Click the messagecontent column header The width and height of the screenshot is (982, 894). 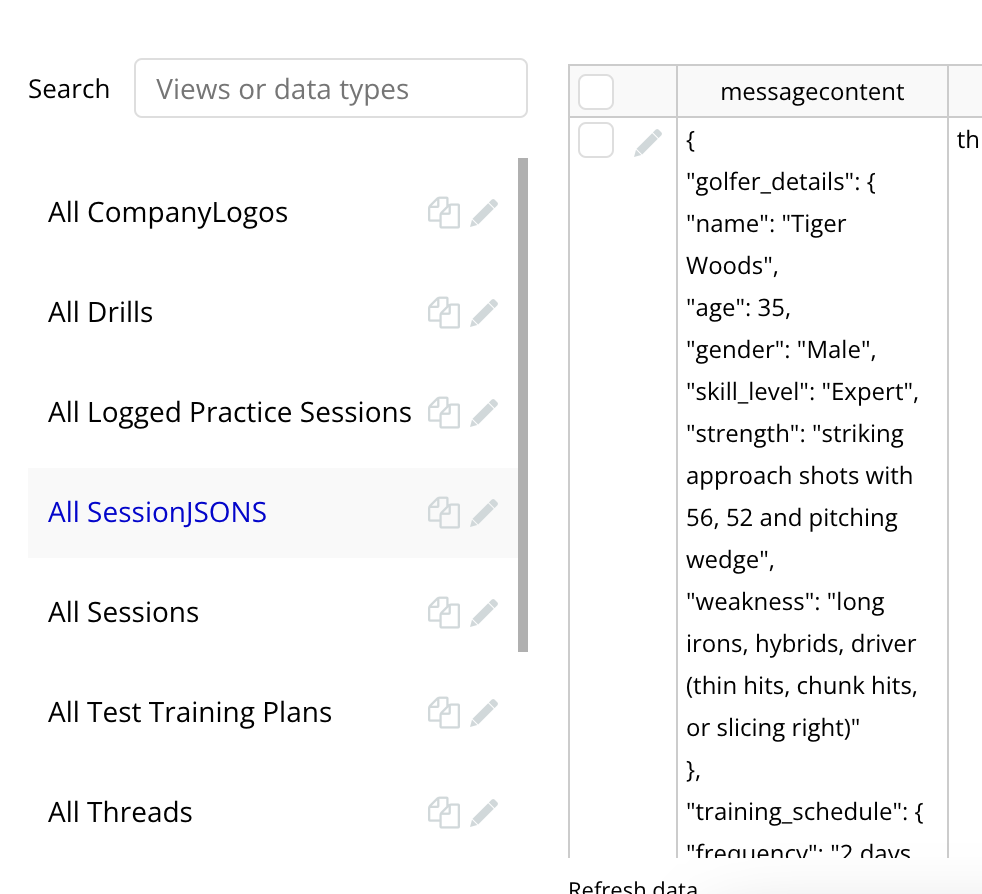812,91
